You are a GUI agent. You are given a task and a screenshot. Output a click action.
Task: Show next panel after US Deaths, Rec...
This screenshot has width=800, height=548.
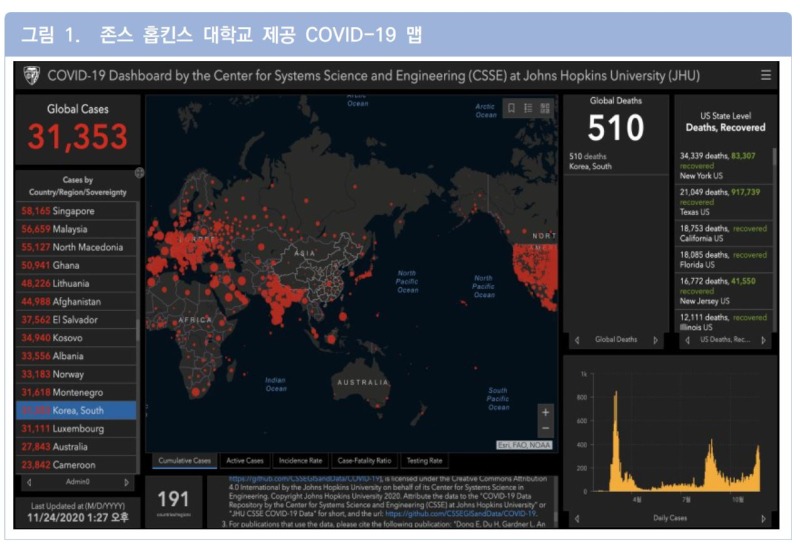point(764,340)
